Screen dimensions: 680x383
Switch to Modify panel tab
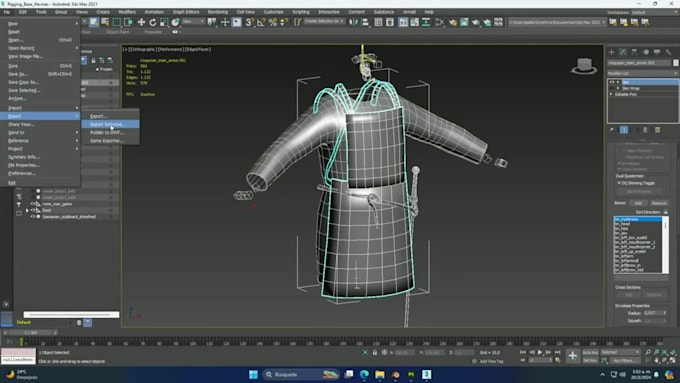[623, 52]
